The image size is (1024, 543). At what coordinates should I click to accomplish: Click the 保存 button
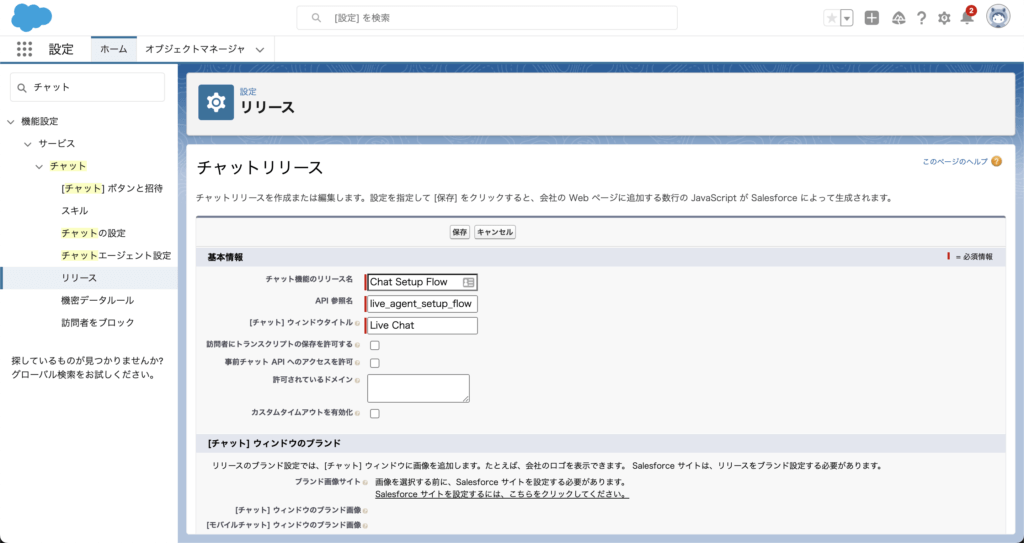[459, 232]
